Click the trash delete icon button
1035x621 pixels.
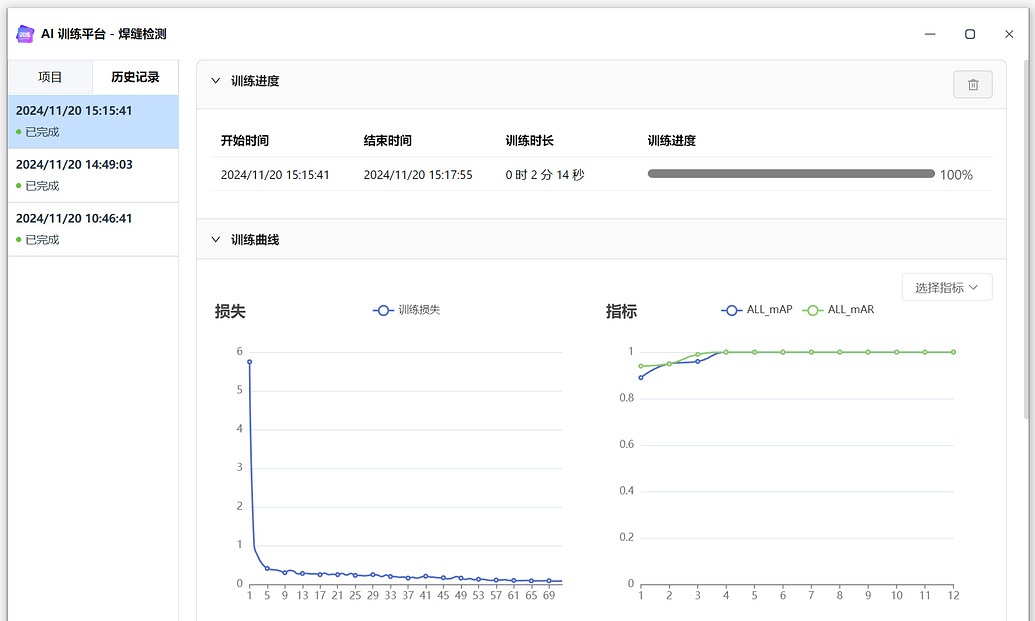coord(972,85)
